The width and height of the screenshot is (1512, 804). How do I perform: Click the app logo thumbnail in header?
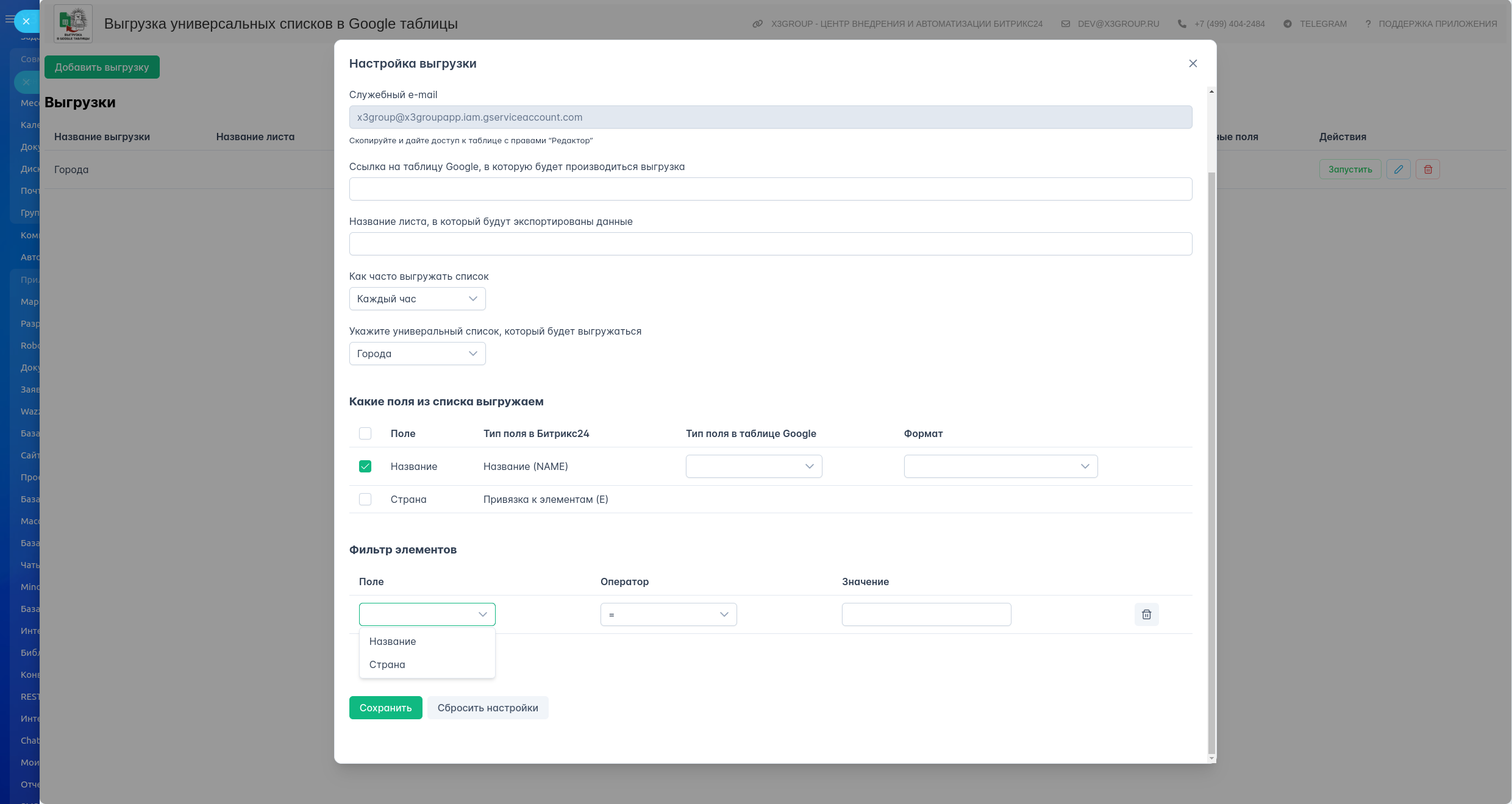point(73,24)
